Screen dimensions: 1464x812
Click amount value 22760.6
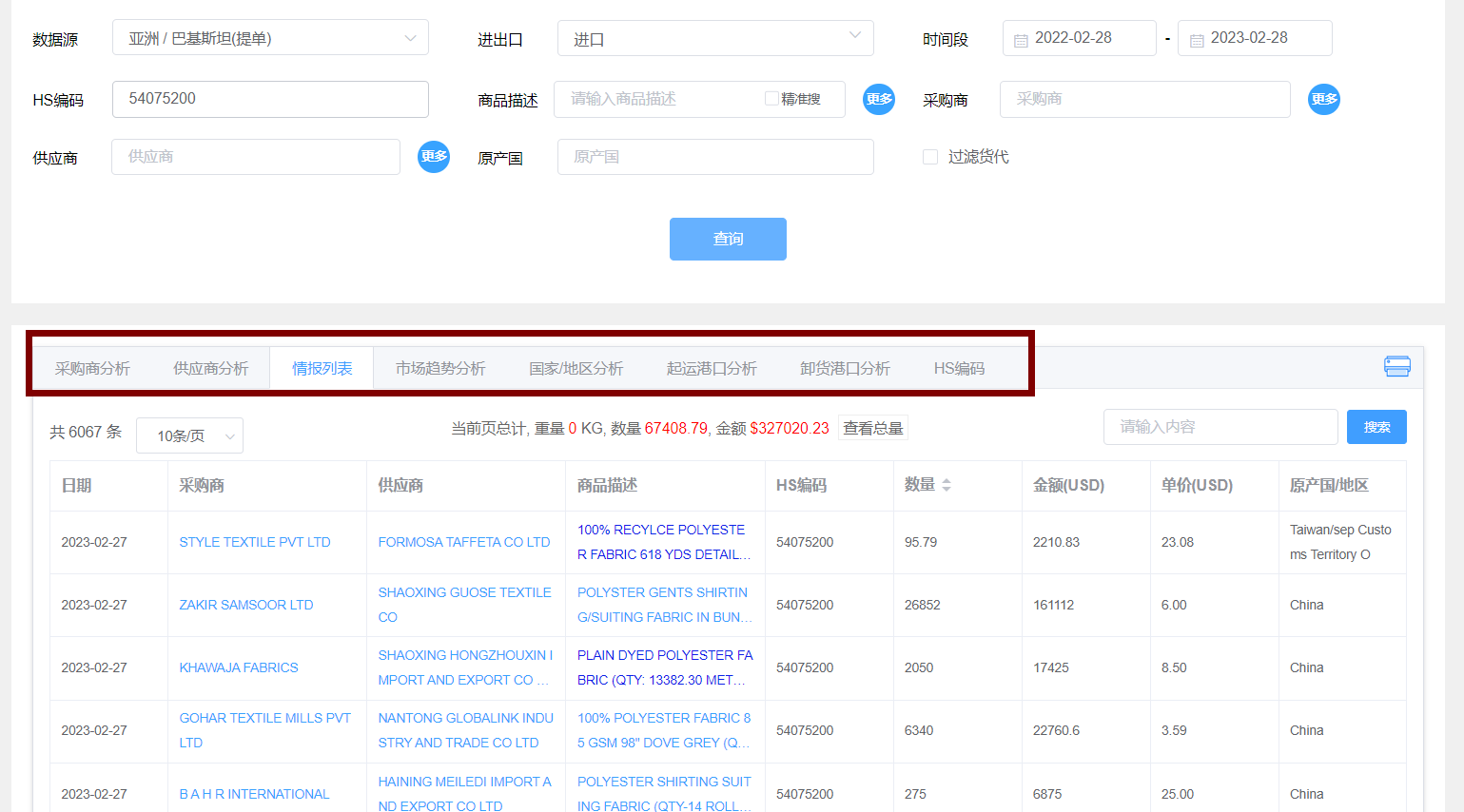click(1056, 730)
